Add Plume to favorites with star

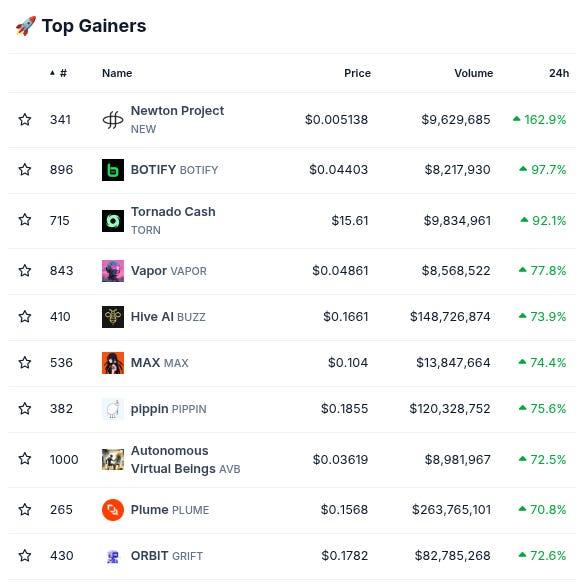click(25, 509)
